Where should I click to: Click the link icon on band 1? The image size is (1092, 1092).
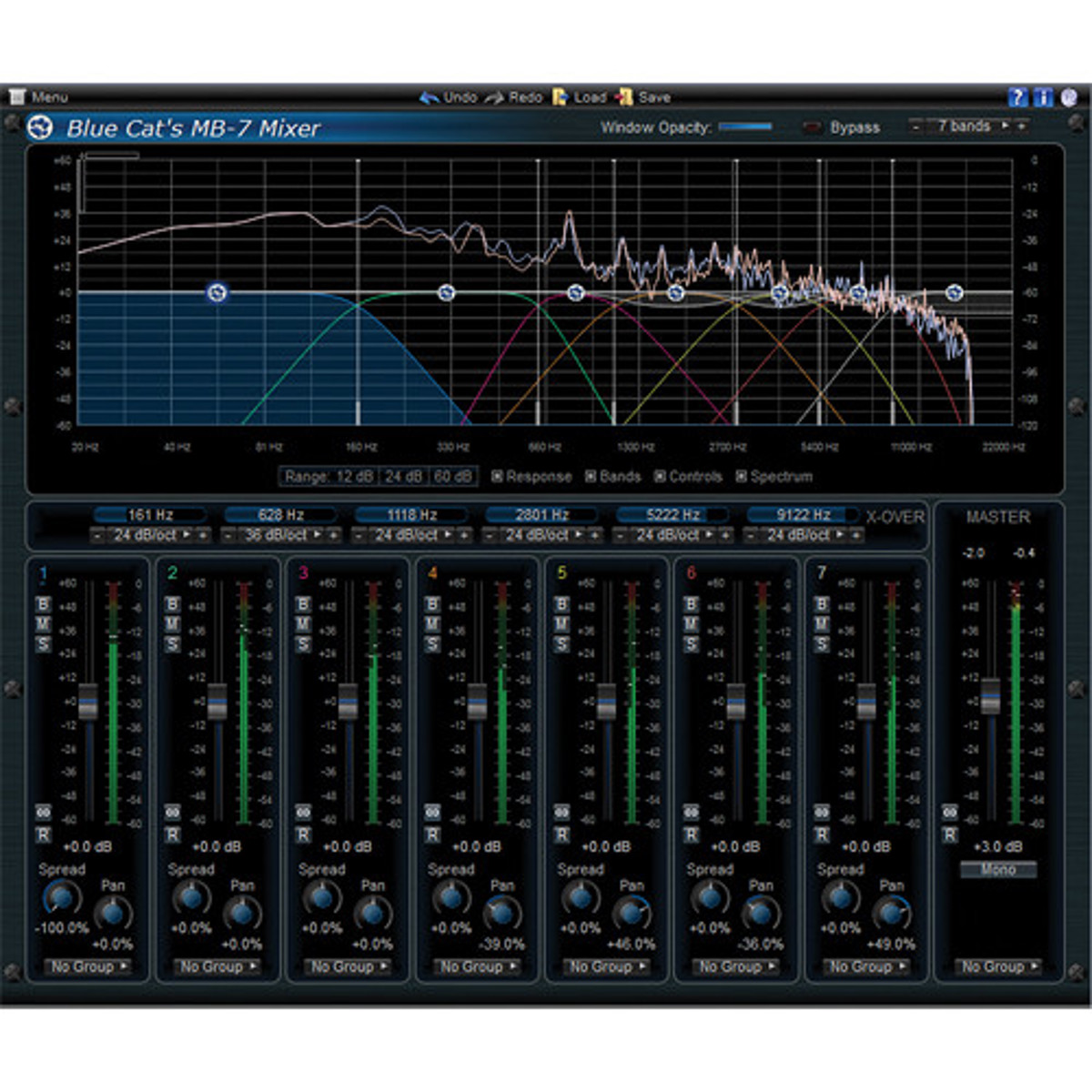[x=43, y=812]
